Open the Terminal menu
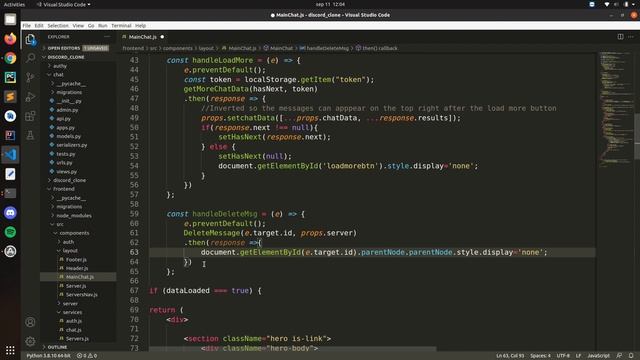This screenshot has width=640, height=360. 121,26
